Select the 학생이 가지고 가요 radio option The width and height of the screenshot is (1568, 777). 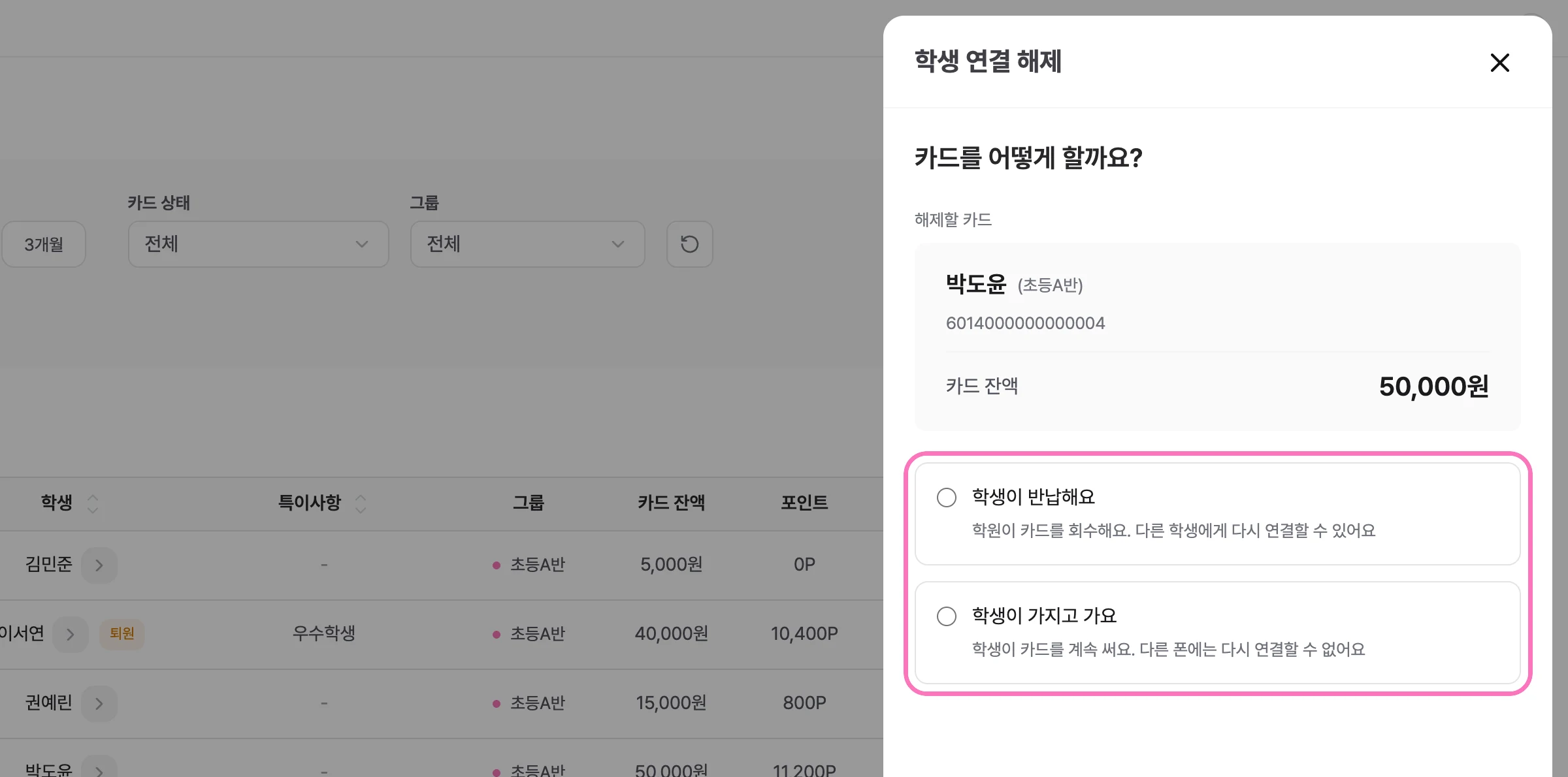[947, 616]
